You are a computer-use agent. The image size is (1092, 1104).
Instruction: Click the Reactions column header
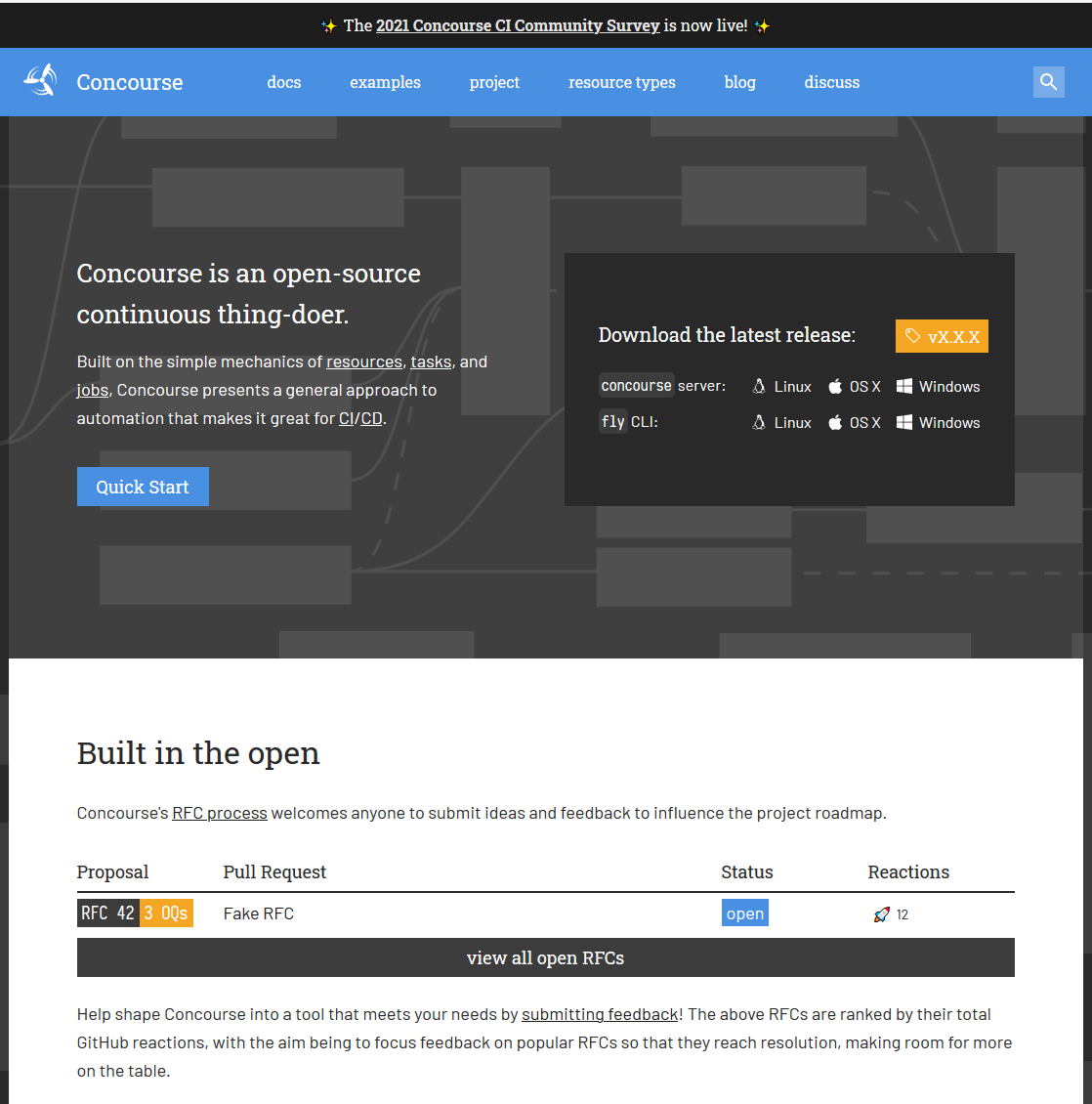(x=908, y=871)
